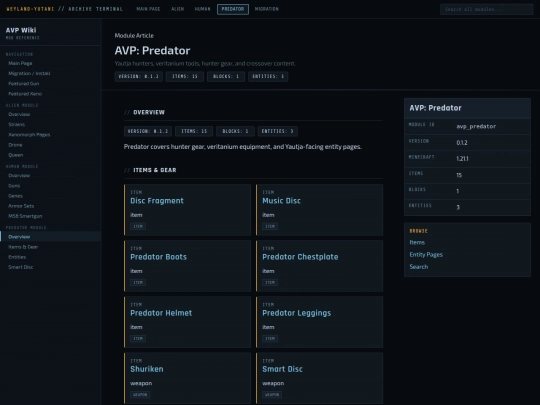Open the Migration top navigation tab
The width and height of the screenshot is (540, 405).
267,9
